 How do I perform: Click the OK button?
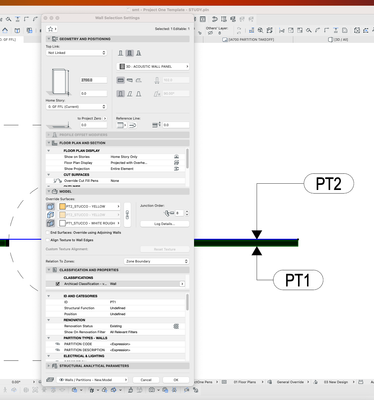click(176, 380)
